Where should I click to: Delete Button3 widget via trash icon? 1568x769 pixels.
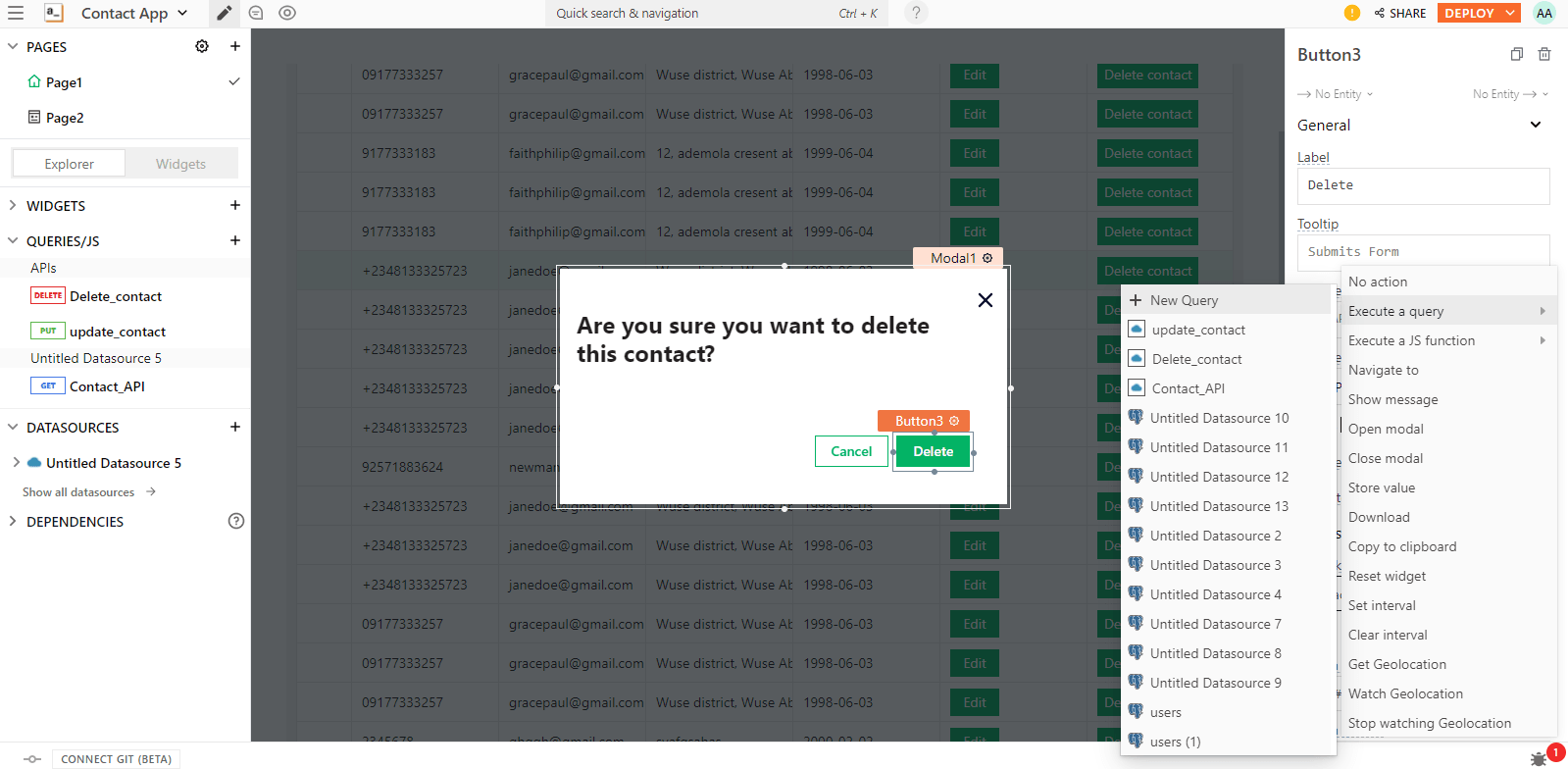(1544, 54)
